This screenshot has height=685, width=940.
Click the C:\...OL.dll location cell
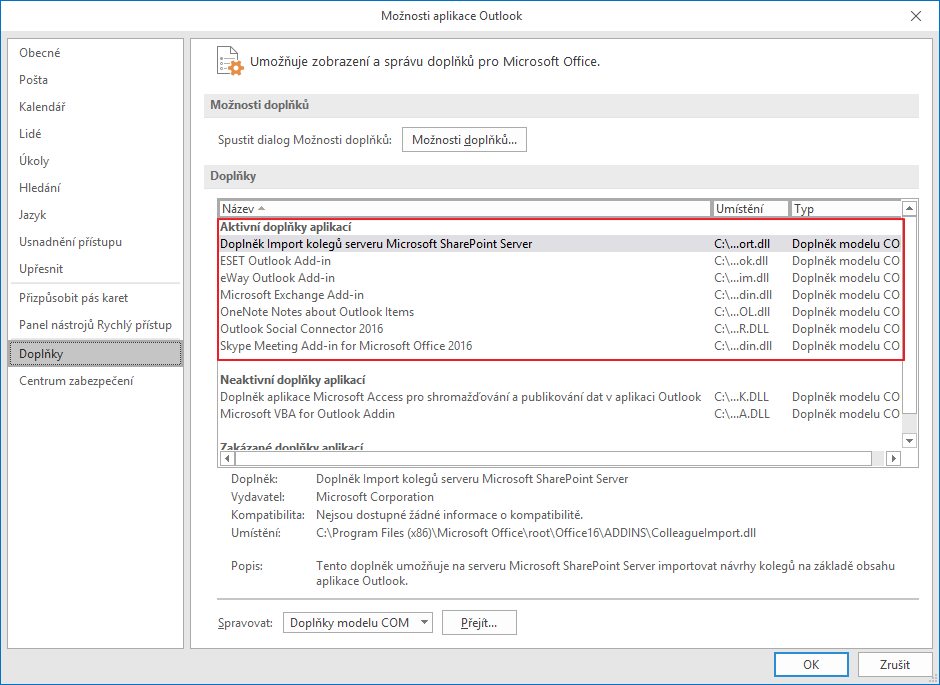[x=742, y=312]
